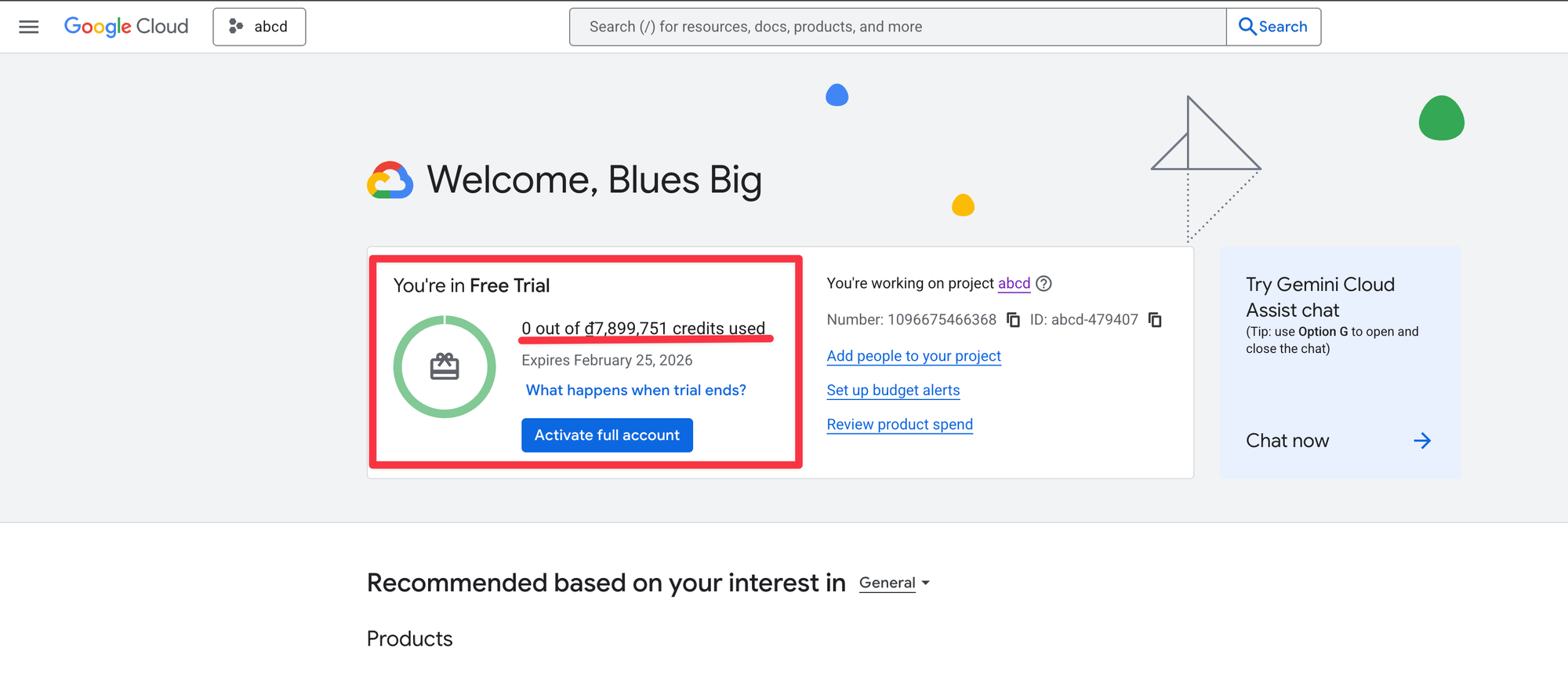Click the Chat now text
The height and width of the screenshot is (676, 1568).
[1287, 441]
